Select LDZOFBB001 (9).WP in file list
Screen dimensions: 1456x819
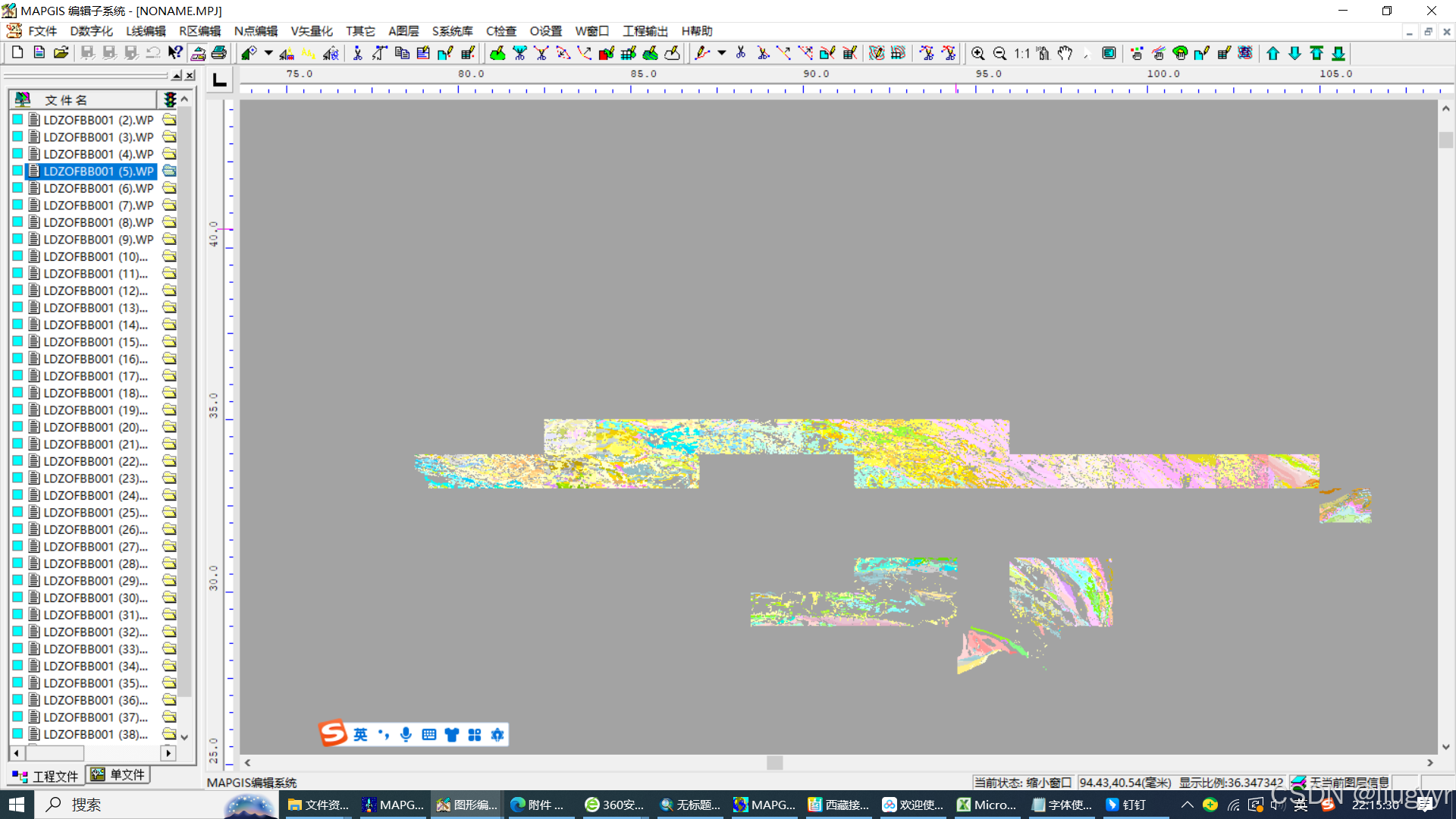[x=98, y=240]
